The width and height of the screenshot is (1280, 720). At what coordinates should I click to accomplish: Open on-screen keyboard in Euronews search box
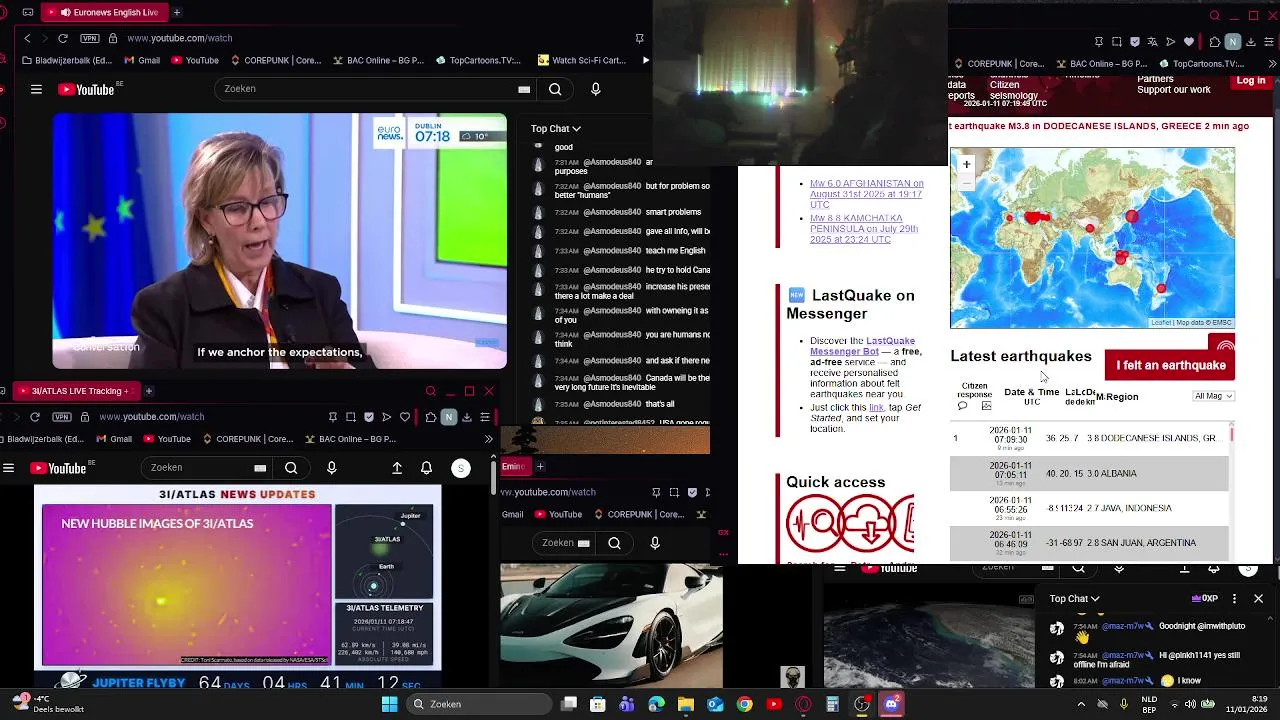524,89
